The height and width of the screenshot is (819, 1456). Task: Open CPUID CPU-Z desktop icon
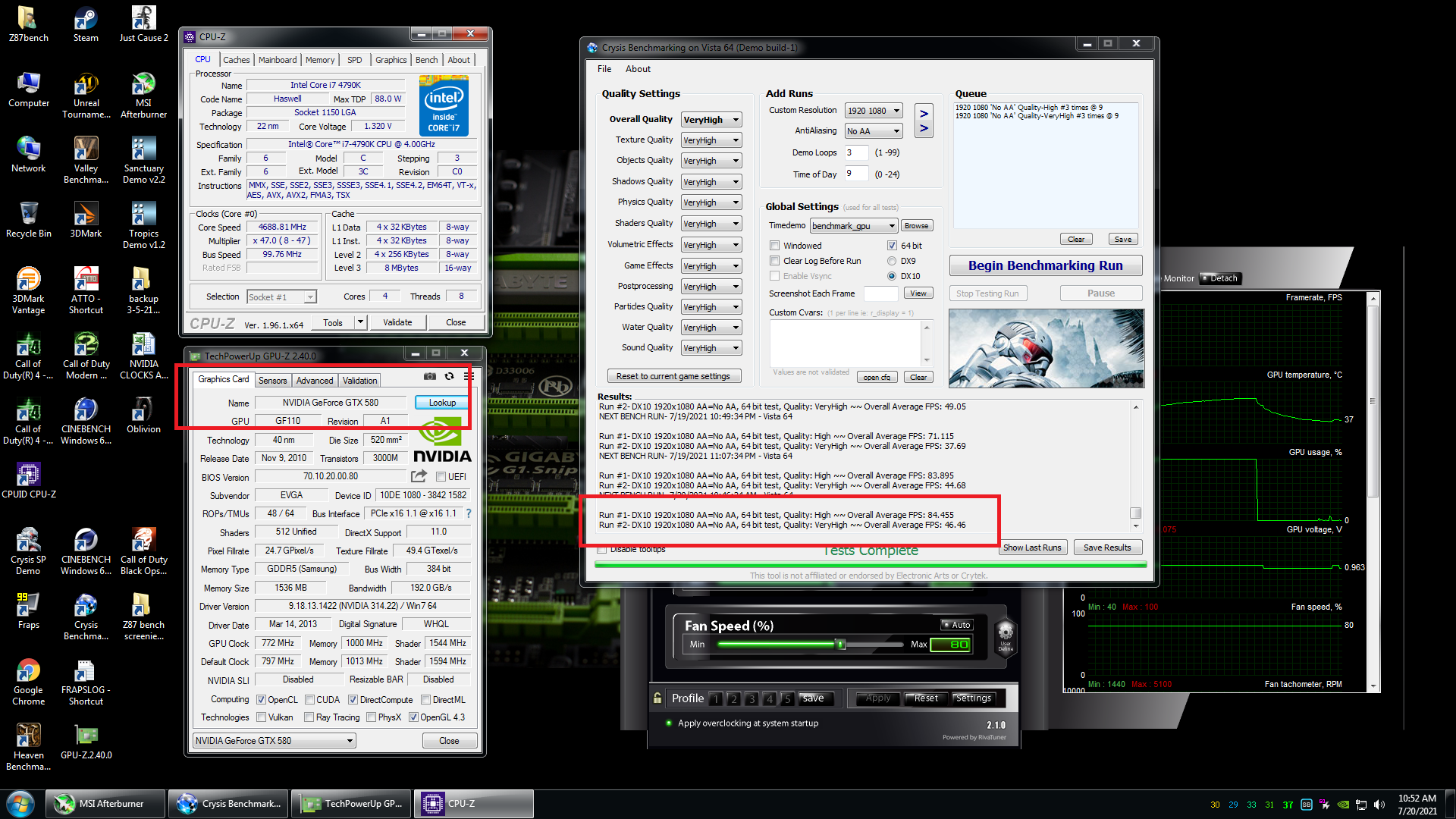click(x=28, y=482)
